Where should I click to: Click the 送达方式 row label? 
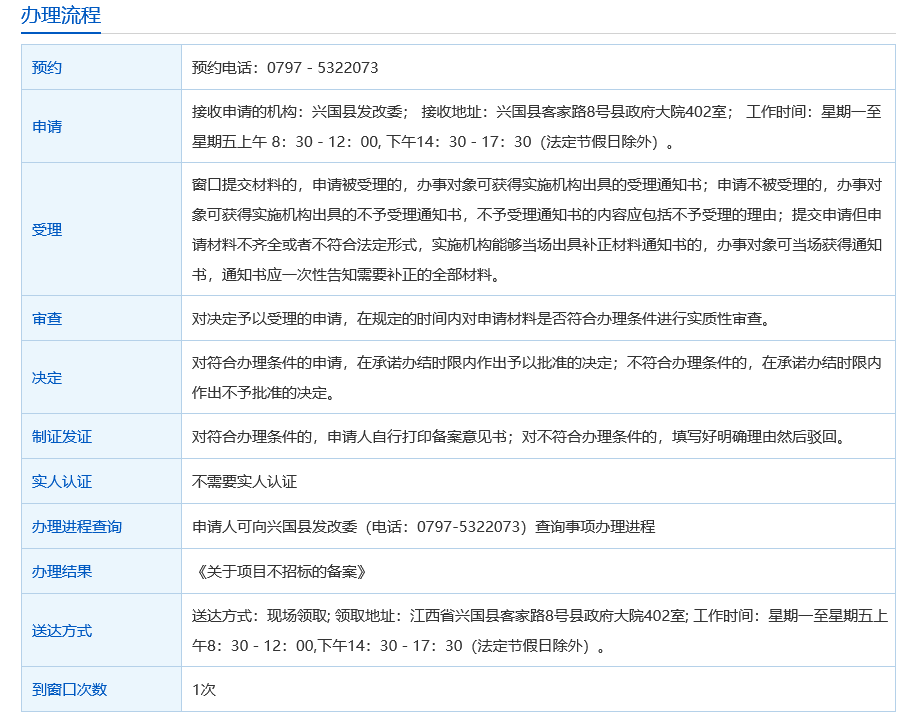click(x=62, y=631)
